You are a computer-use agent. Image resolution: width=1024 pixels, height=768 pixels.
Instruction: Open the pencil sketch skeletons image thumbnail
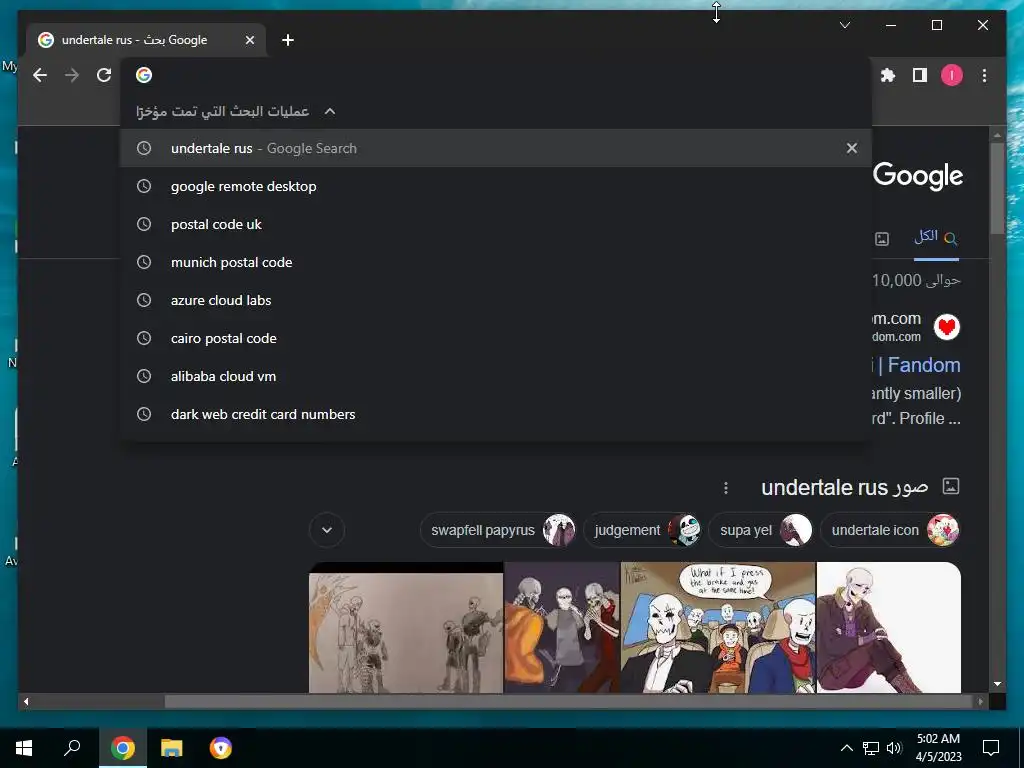pyautogui.click(x=406, y=628)
